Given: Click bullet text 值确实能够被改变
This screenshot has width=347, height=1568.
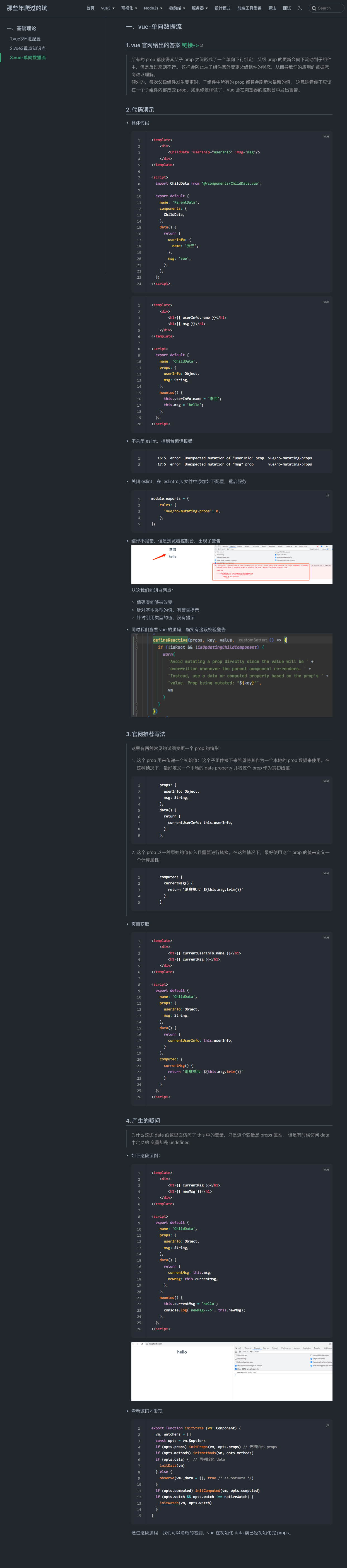Looking at the screenshot, I should coord(154,603).
